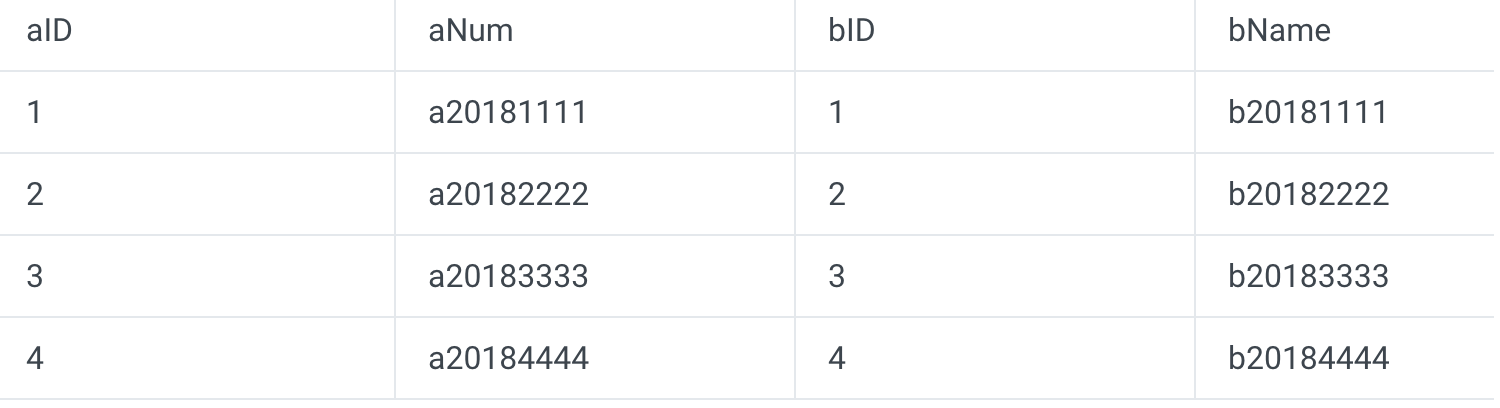The image size is (1500, 408).
Task: Select the cell containing b20181111
Action: (x=1308, y=112)
